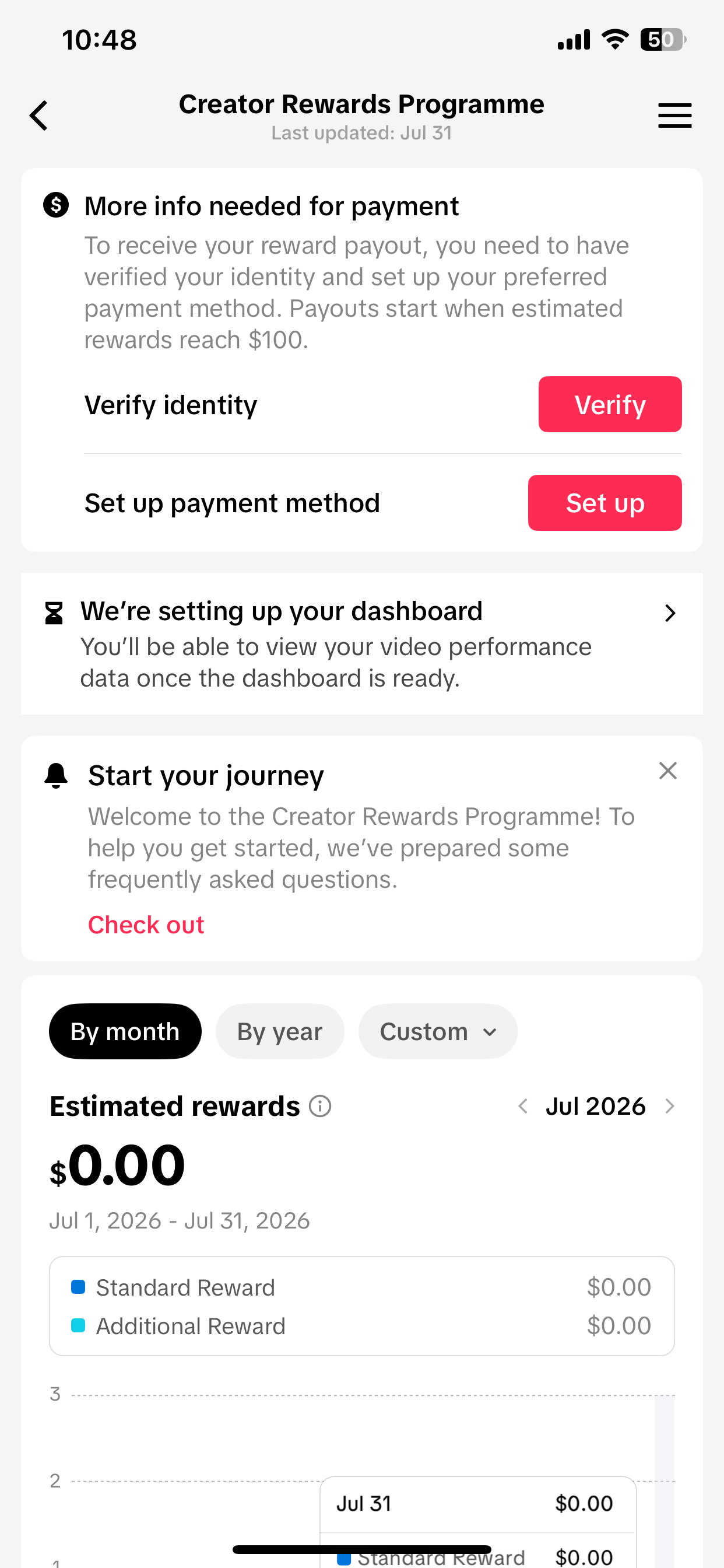Open the Check out link

(x=146, y=925)
